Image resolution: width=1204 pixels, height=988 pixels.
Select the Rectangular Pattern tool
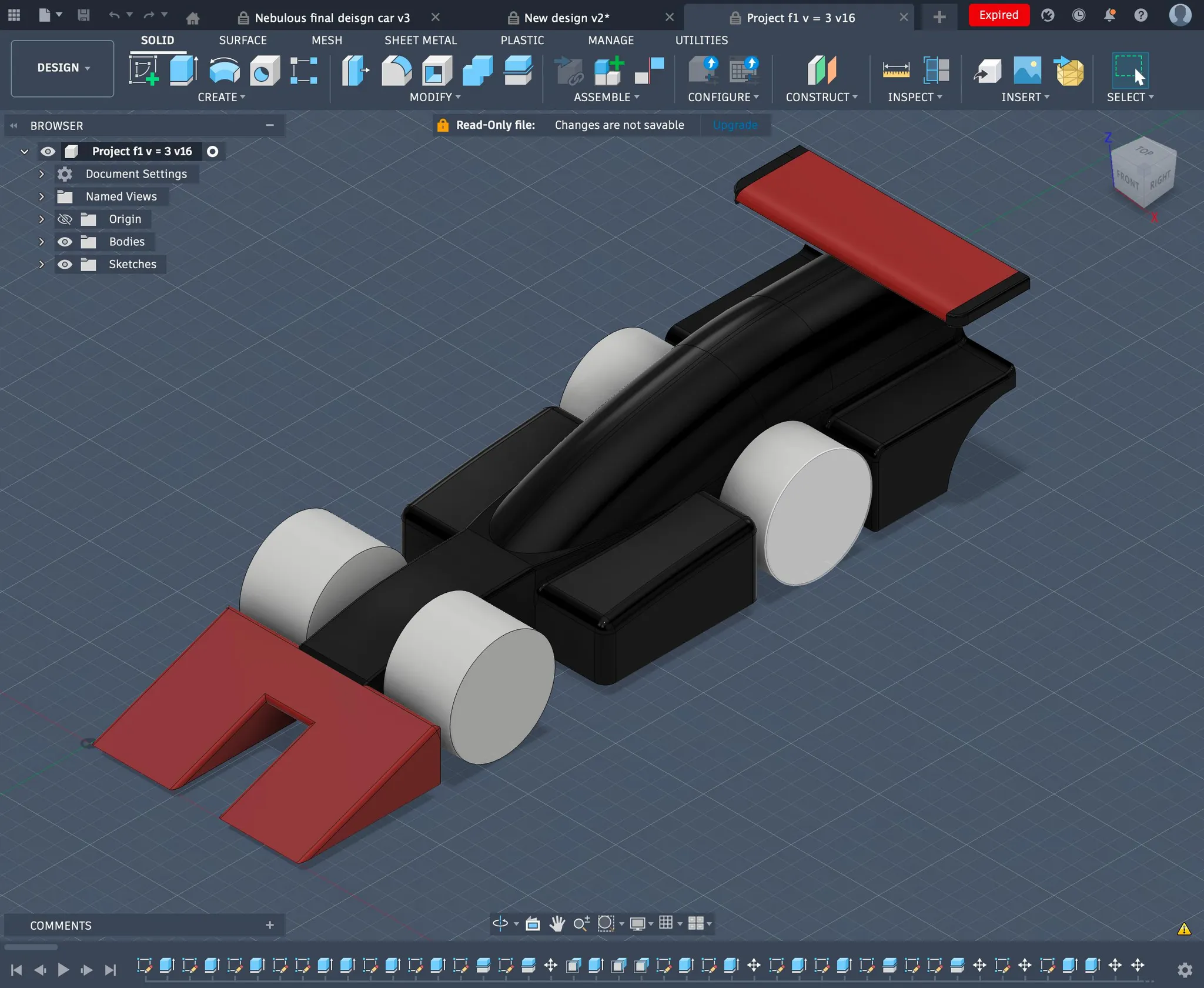(x=304, y=71)
